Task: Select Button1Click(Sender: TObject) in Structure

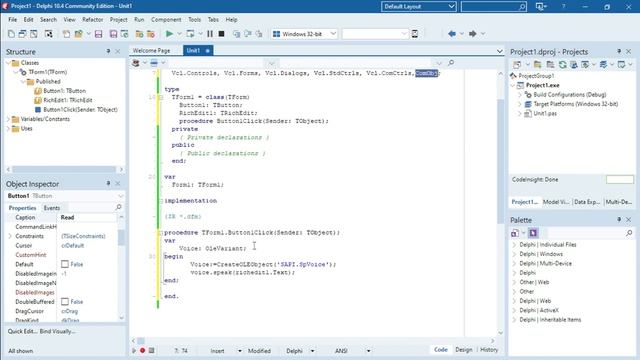Action: pyautogui.click(x=80, y=110)
